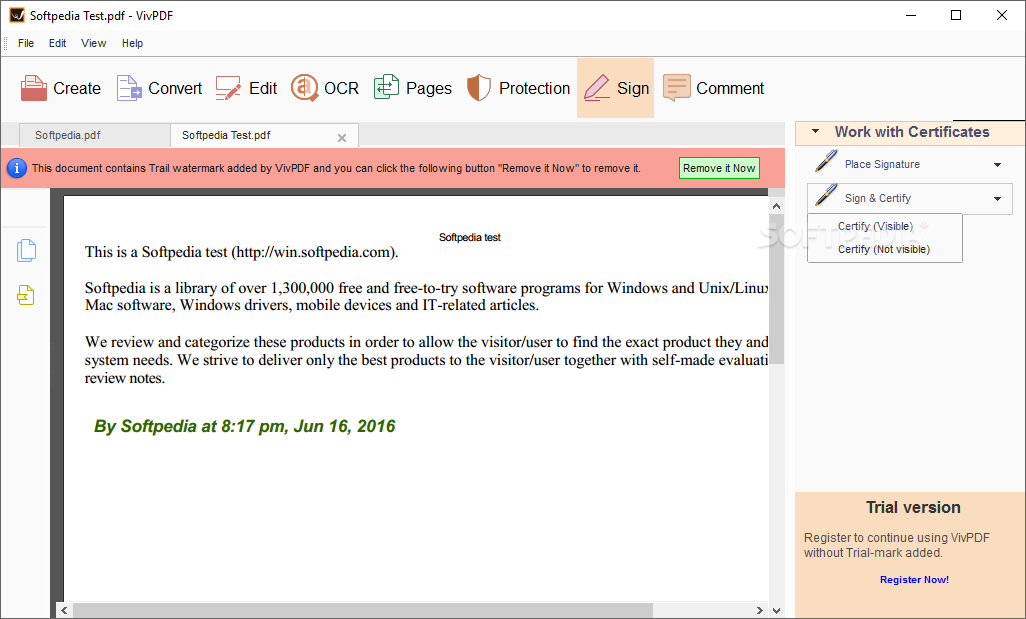This screenshot has height=619, width=1026.
Task: Open the Edit menu in menu bar
Action: [x=58, y=43]
